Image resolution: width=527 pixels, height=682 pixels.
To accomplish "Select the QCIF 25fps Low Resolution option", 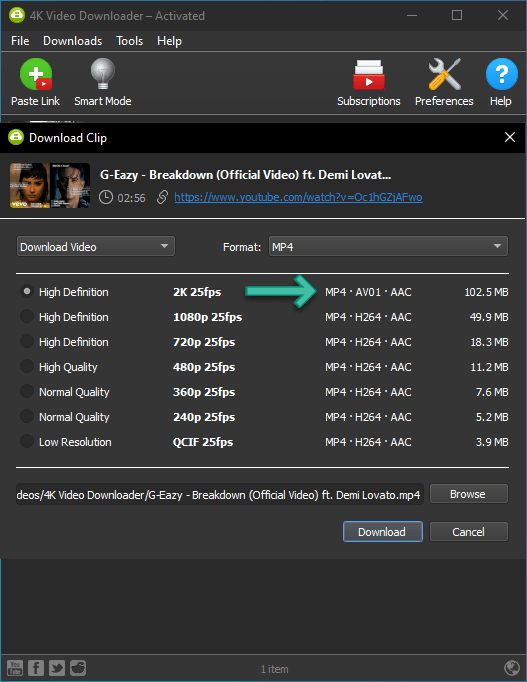I will [27, 441].
